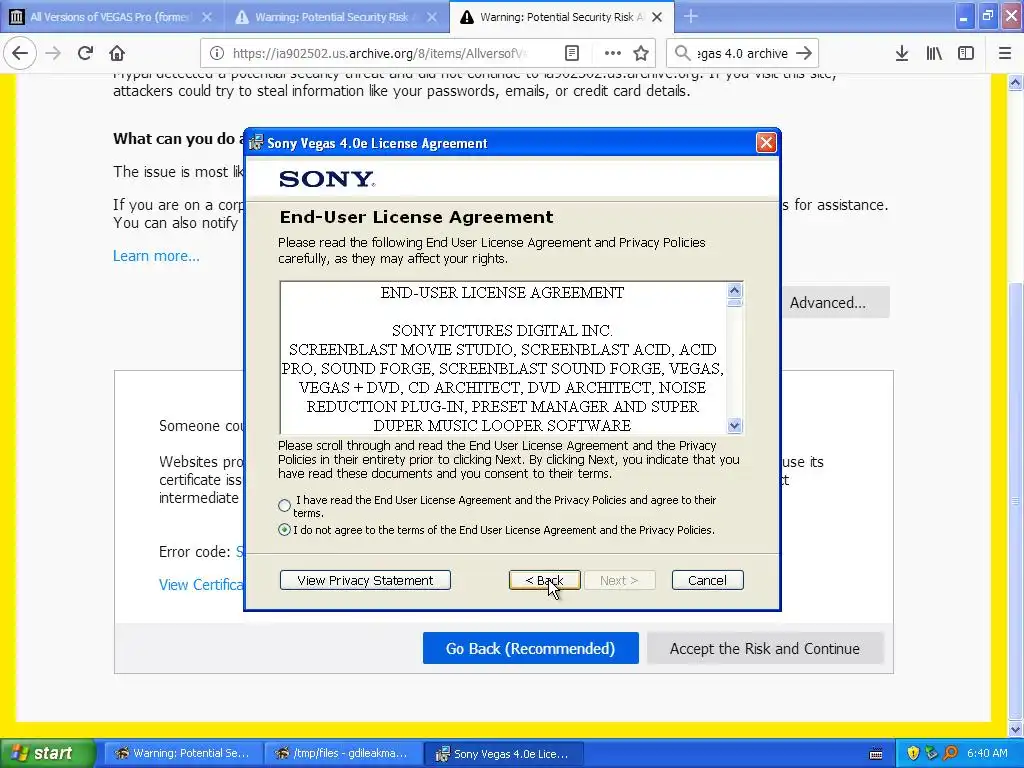
Task: Close the All Versions of VEGAS Pro tab
Action: pos(206,17)
